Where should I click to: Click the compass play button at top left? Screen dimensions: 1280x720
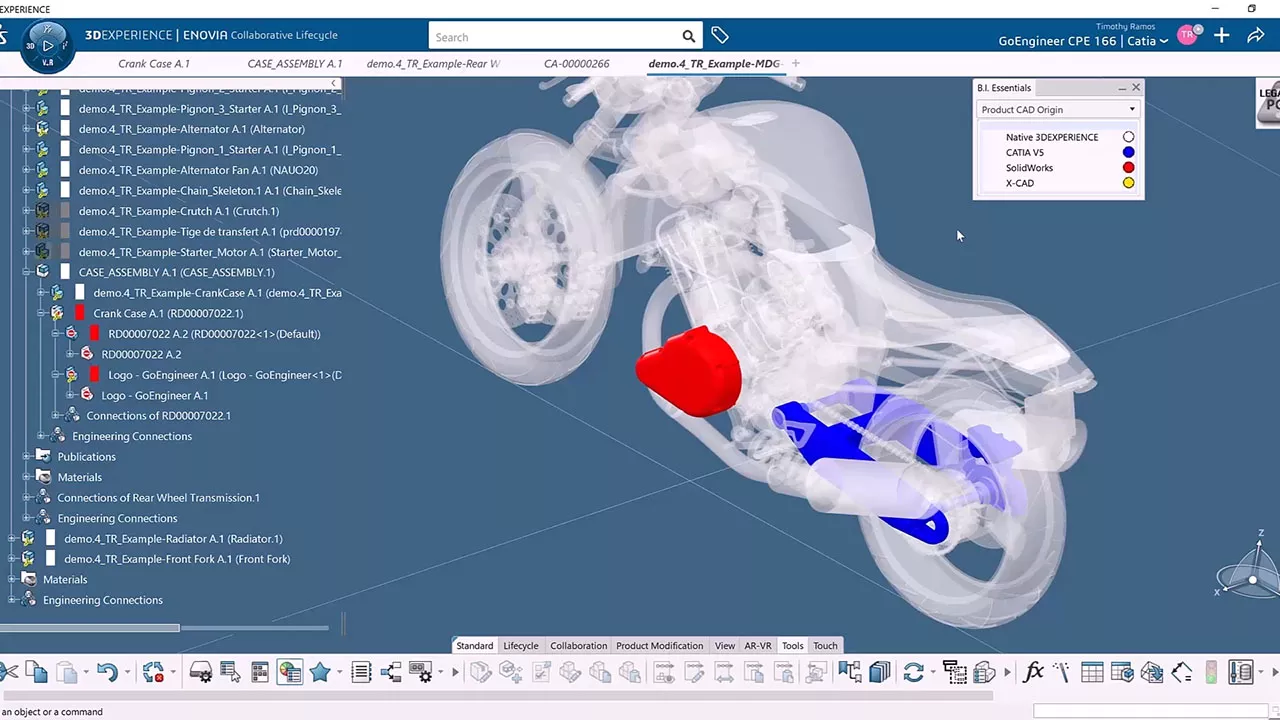(x=47, y=45)
